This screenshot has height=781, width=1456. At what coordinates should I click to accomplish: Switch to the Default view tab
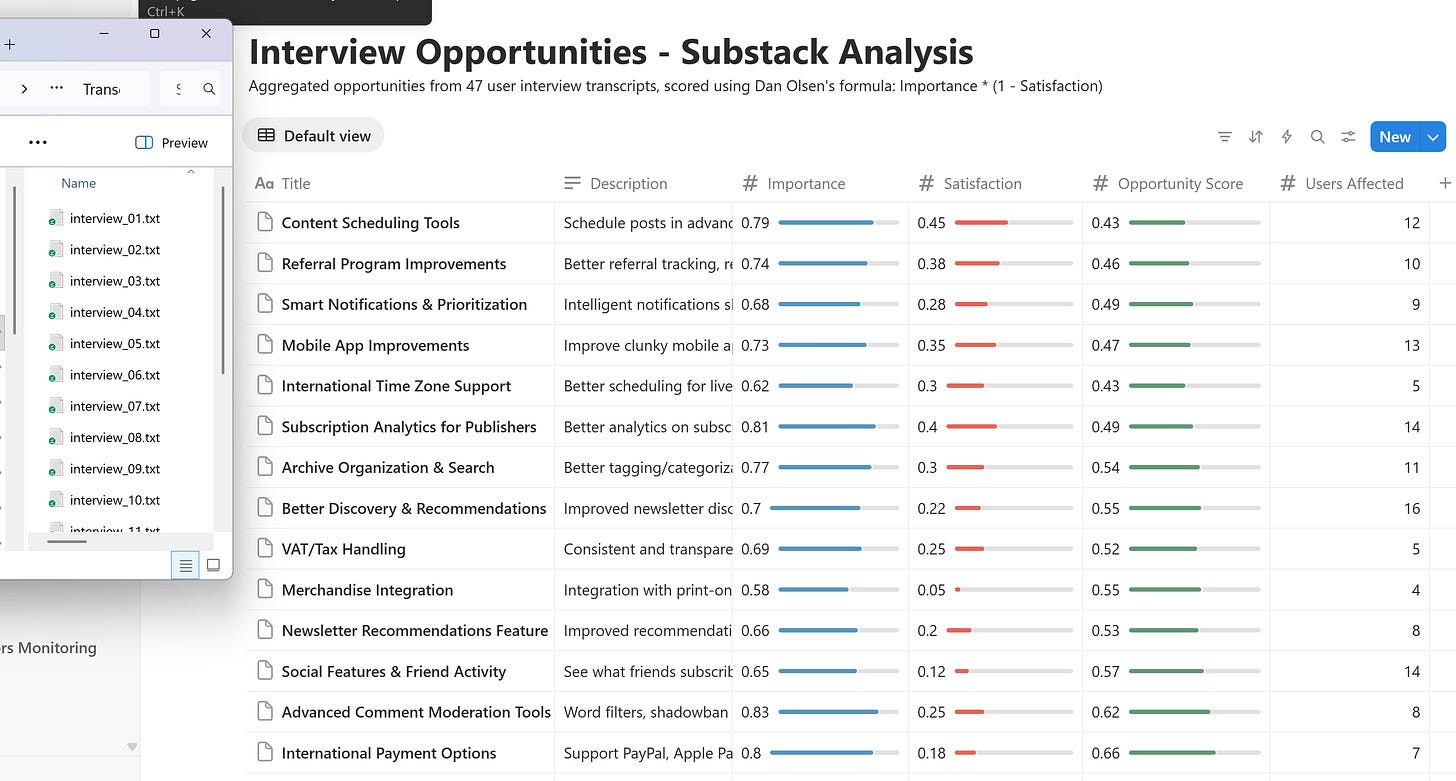(x=313, y=136)
